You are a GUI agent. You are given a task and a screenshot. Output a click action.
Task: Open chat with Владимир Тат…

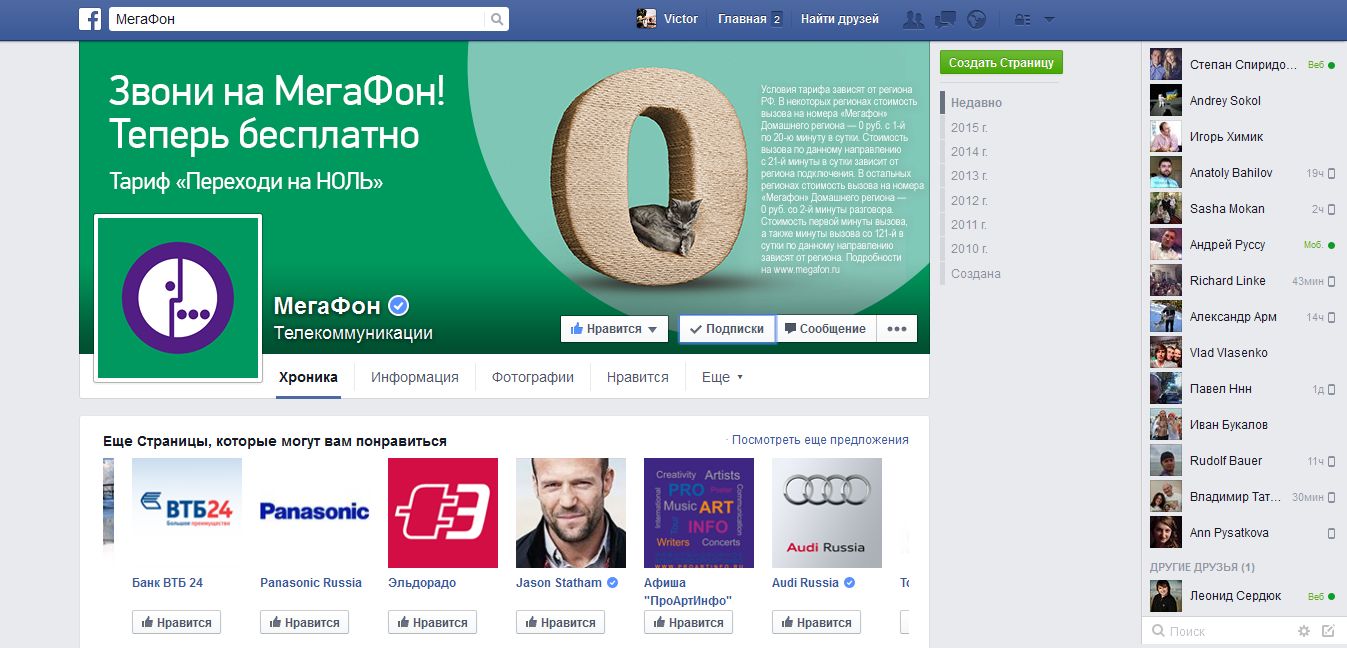[1243, 497]
